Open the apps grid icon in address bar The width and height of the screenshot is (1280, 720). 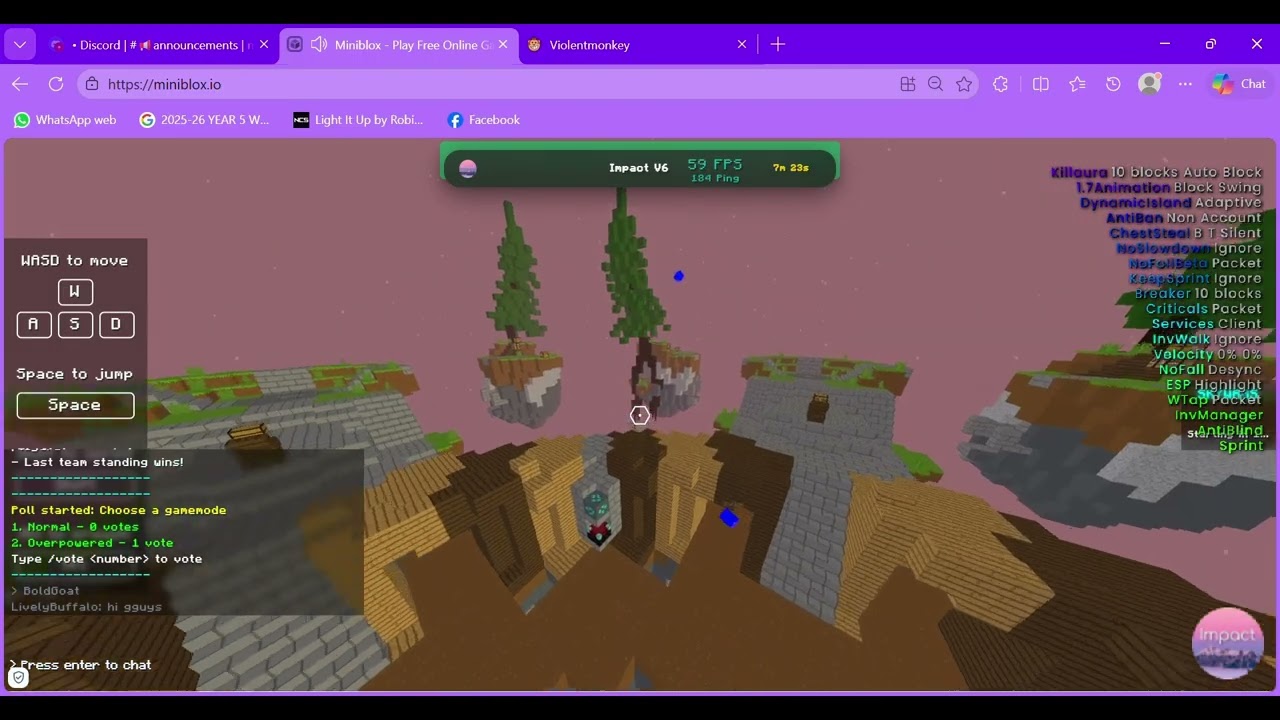click(x=908, y=85)
